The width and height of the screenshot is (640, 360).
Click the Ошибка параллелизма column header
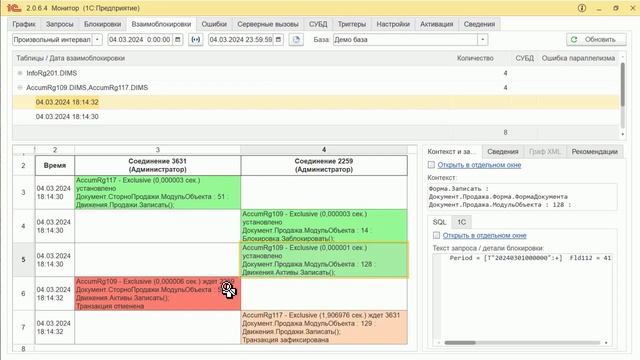pos(578,58)
